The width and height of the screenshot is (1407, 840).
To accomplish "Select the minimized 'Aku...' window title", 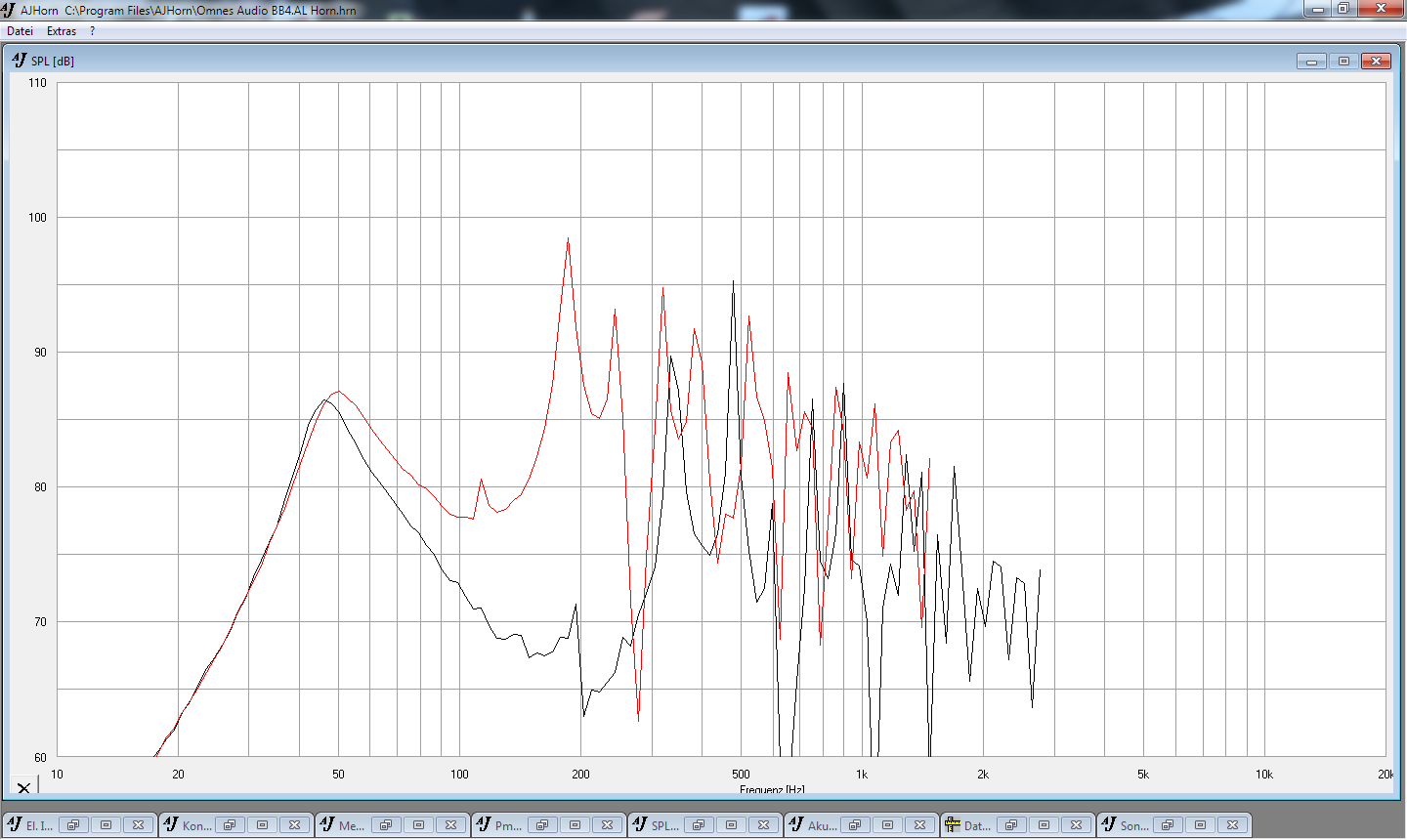I will pos(822,825).
